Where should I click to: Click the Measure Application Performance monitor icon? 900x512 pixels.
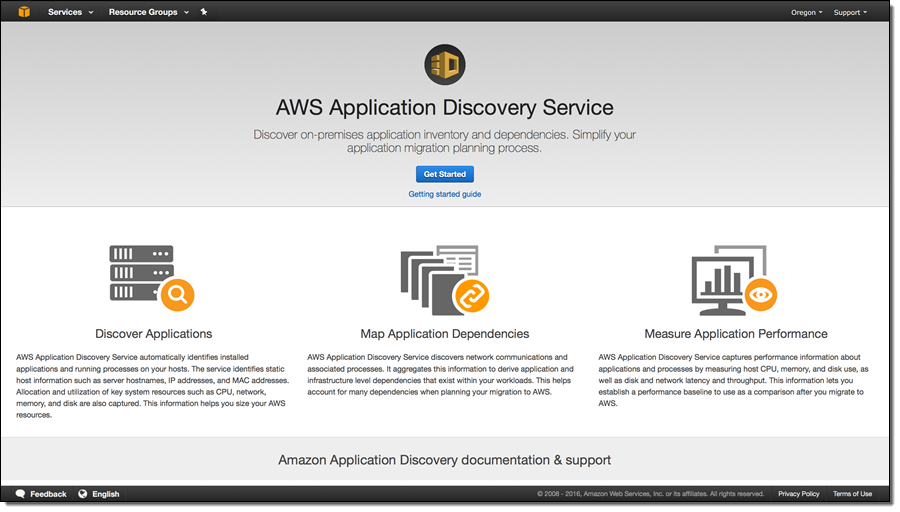pos(734,278)
